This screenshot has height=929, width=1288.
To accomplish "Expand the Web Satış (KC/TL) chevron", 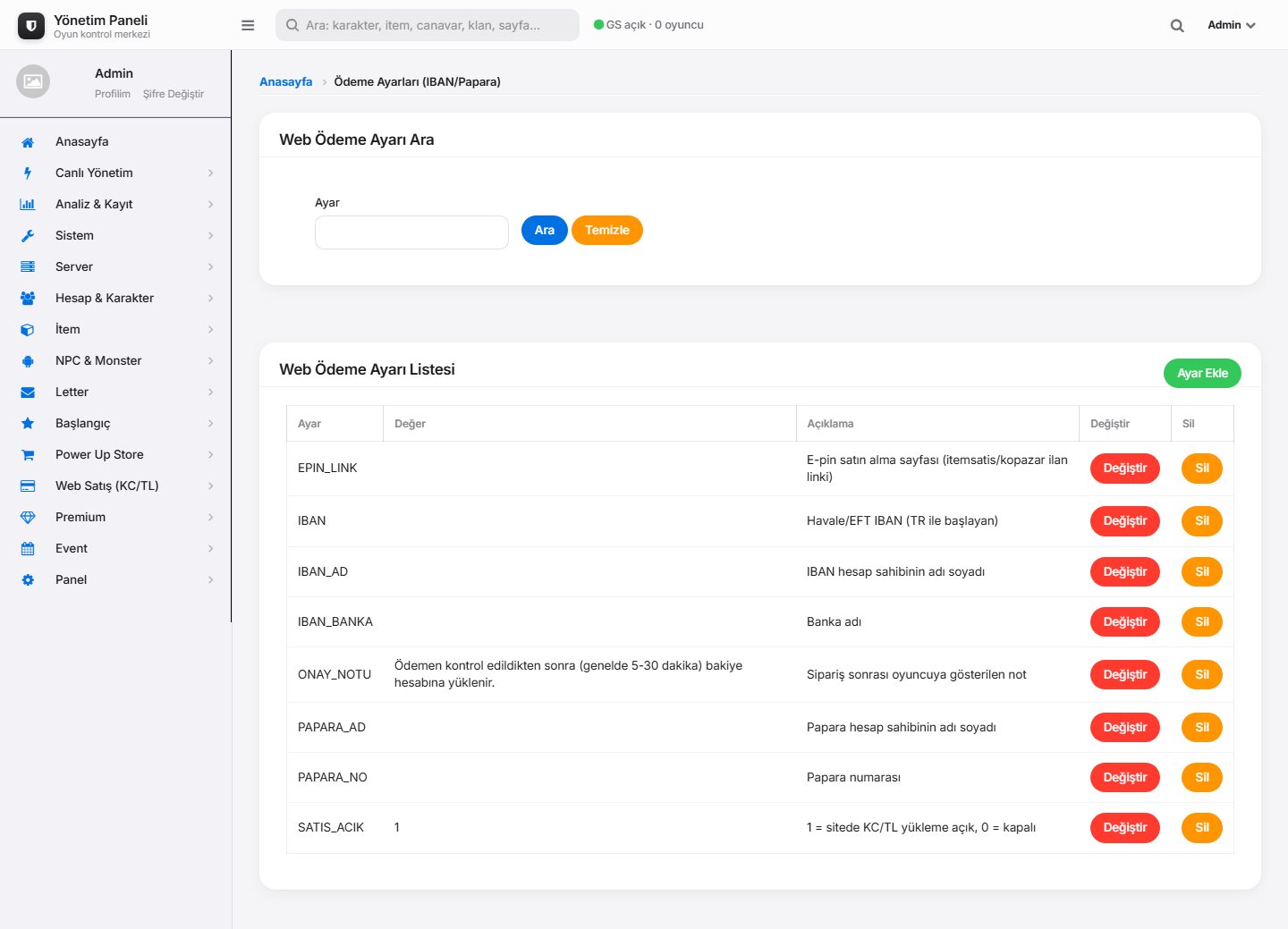I will tap(211, 486).
